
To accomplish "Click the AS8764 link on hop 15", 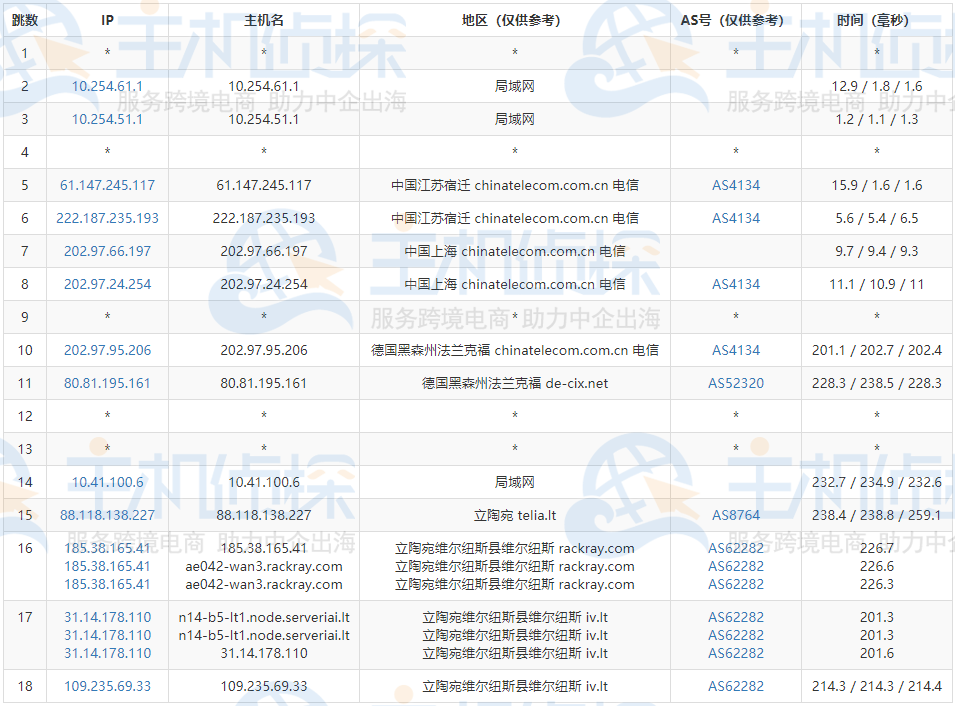I will pyautogui.click(x=735, y=515).
